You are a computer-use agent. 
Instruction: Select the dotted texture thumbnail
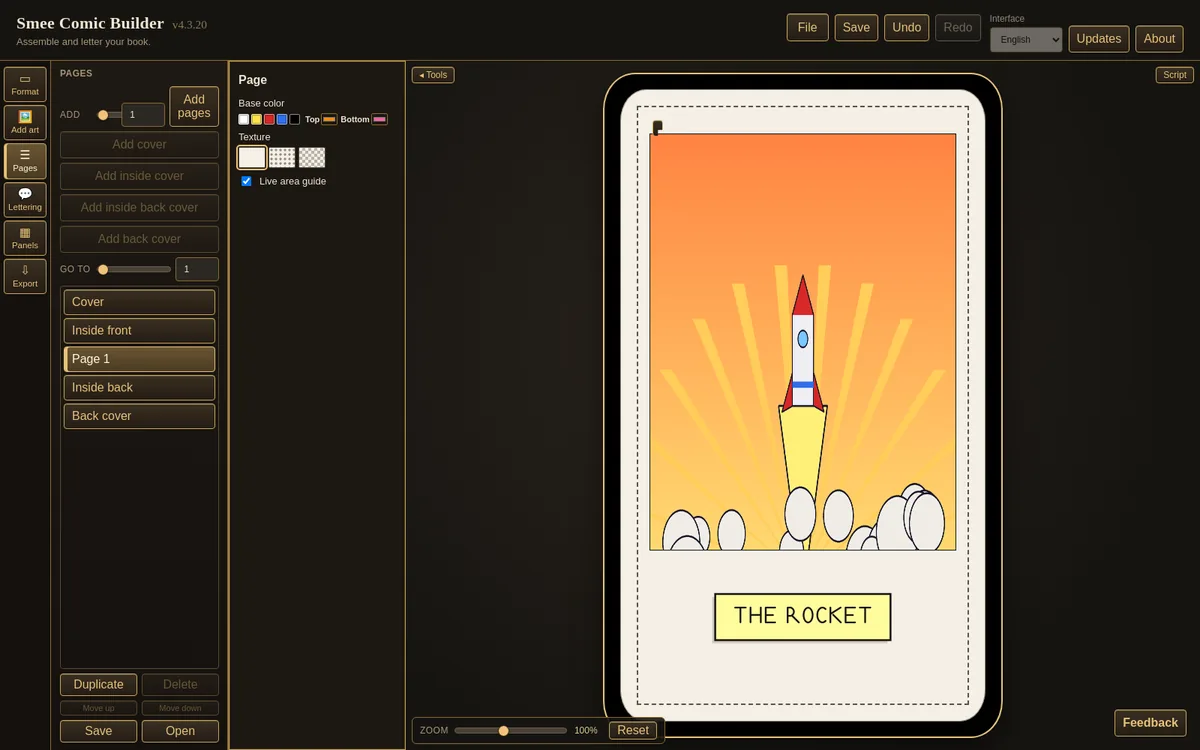pyautogui.click(x=282, y=157)
